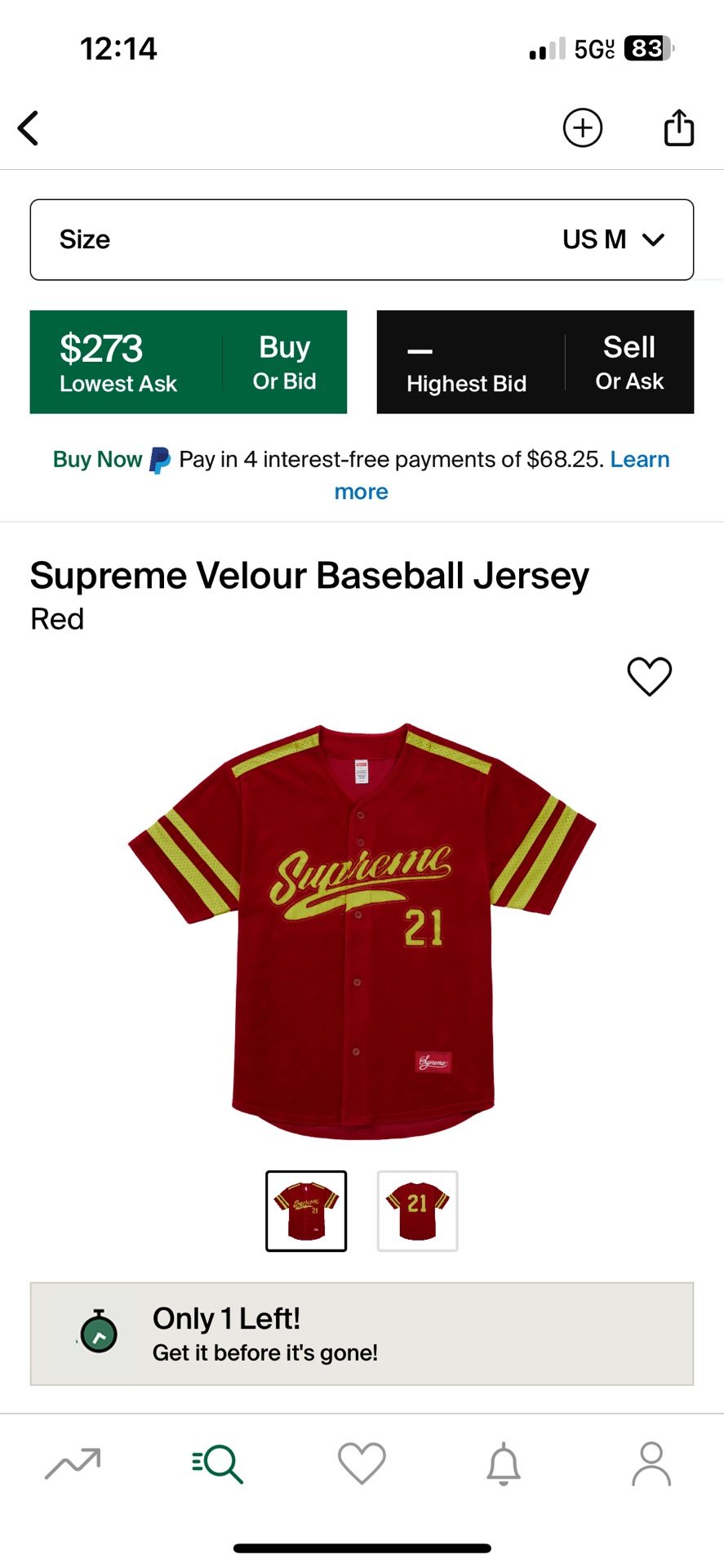Tap the chevron next to US M

pos(654,240)
